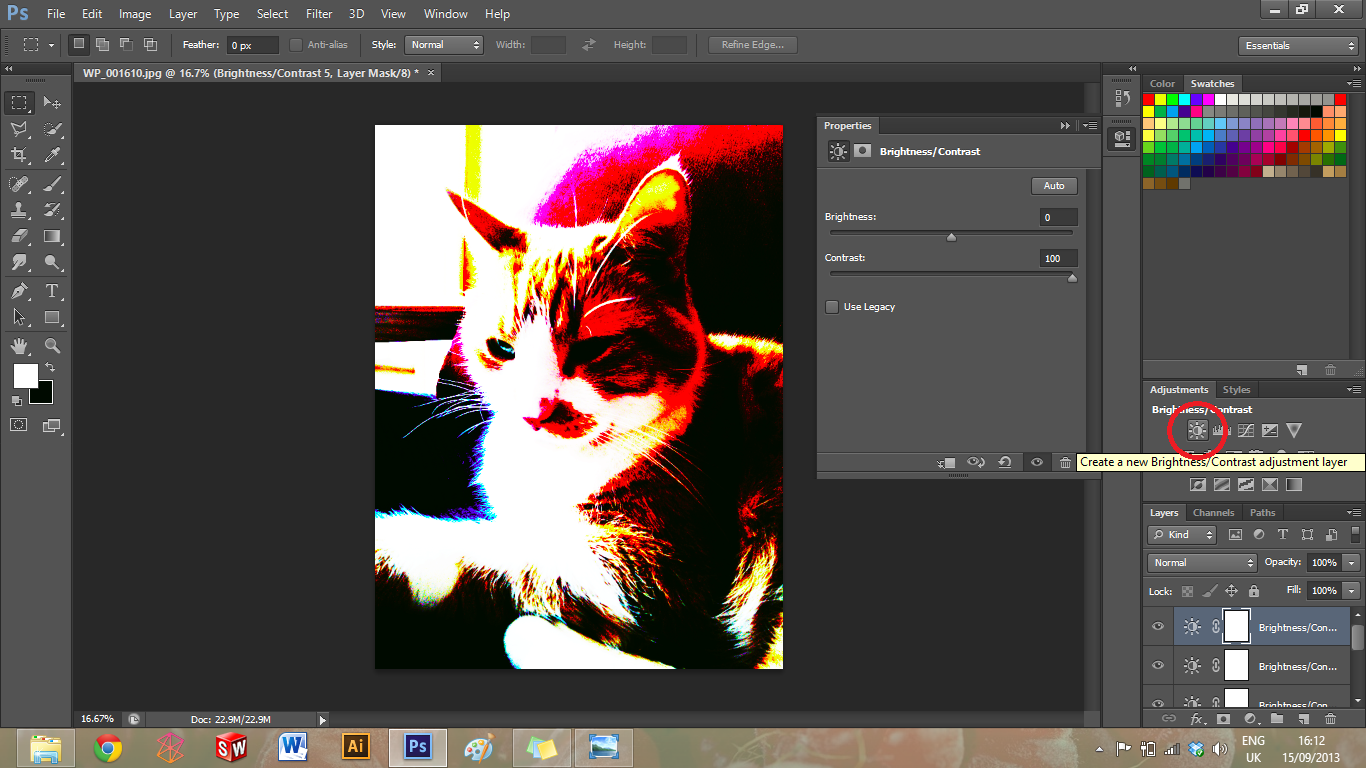Select the Pen tool
Viewport: 1366px width, 768px height.
coord(19,291)
